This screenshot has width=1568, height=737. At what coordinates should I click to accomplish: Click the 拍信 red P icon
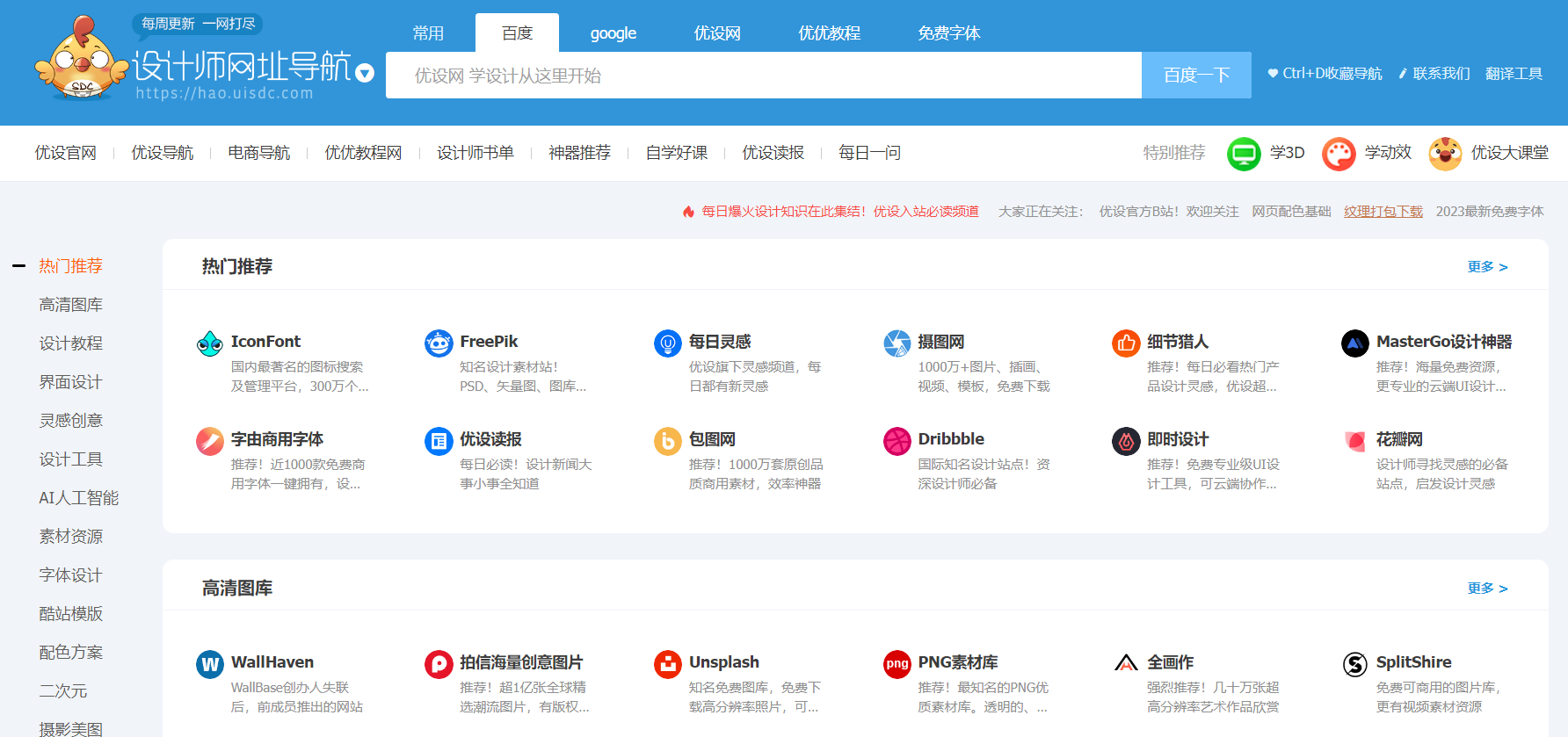pos(439,664)
